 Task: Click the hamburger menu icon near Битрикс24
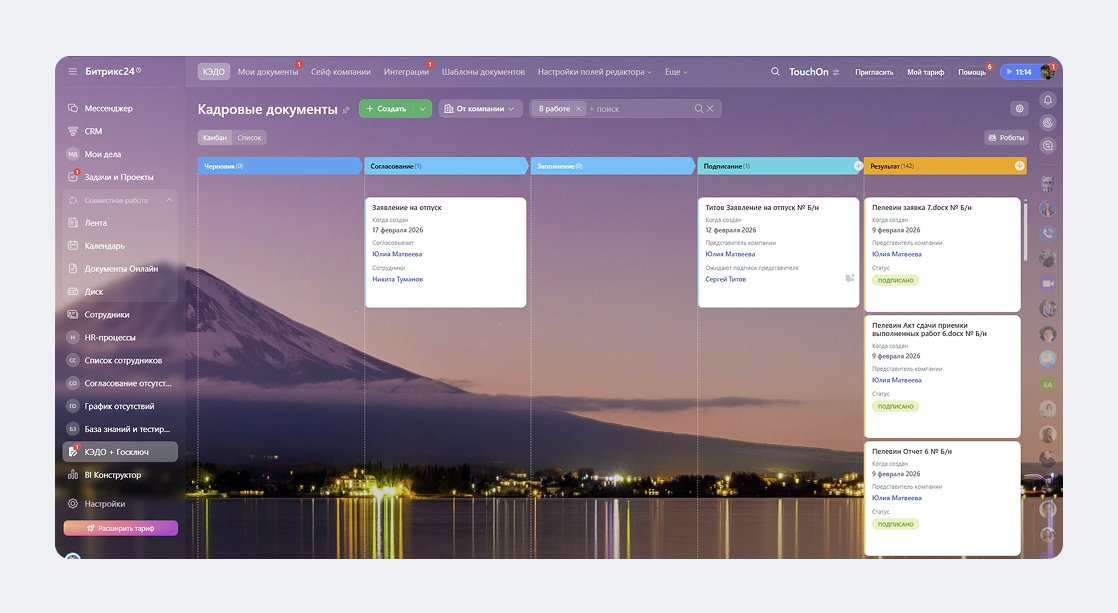coord(73,71)
